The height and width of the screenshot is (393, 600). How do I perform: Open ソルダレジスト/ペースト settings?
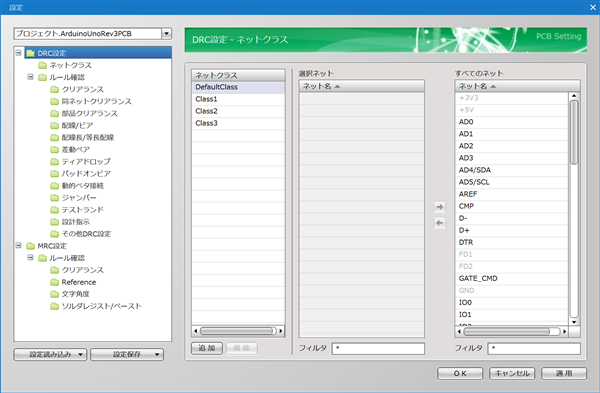[101, 306]
